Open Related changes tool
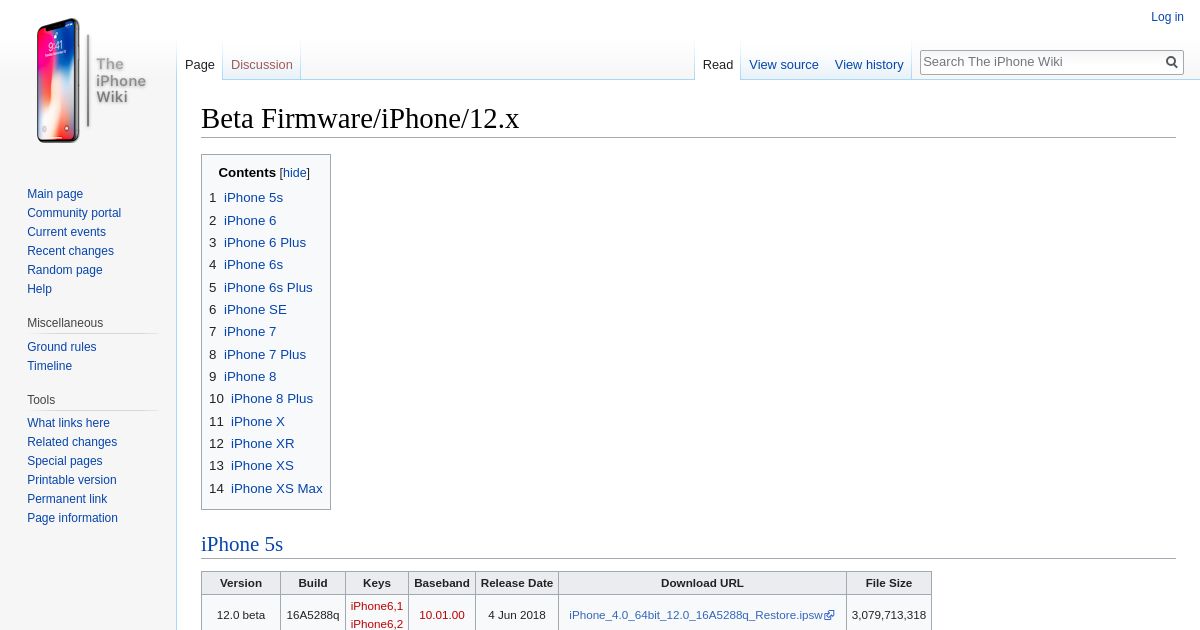Screen dimensions: 1200x630 point(72,442)
